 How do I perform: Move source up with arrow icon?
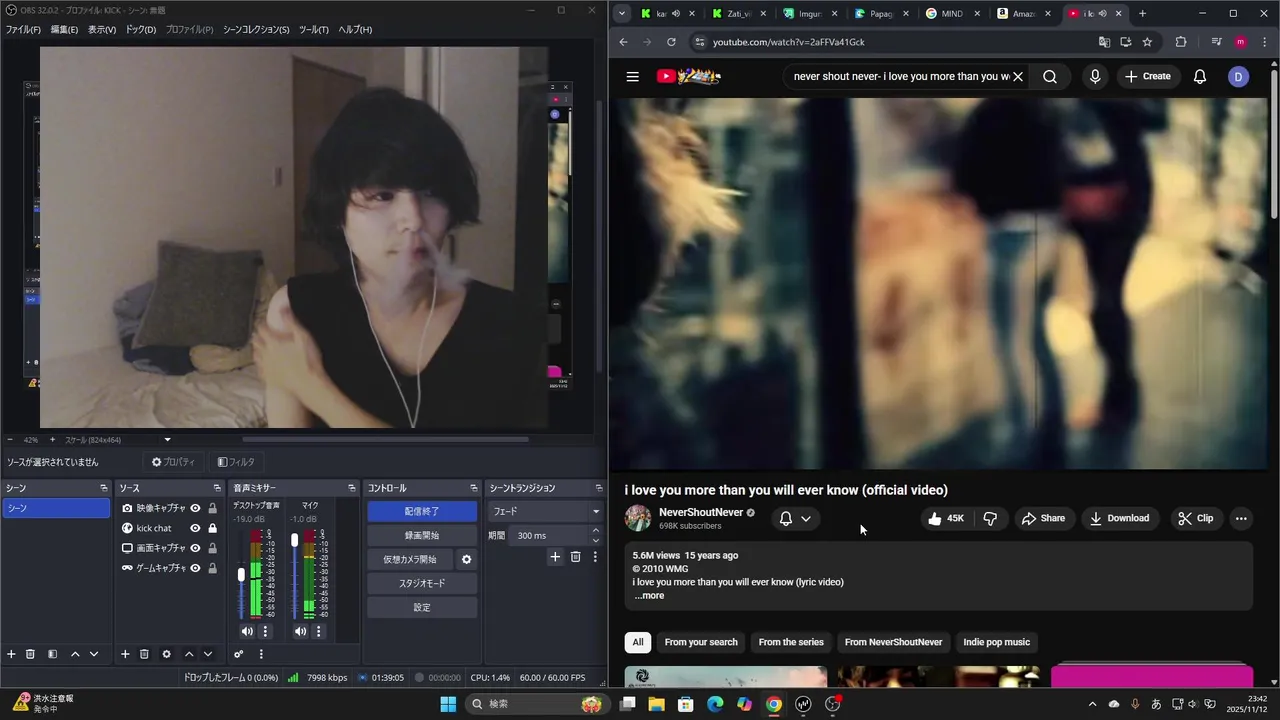click(189, 654)
